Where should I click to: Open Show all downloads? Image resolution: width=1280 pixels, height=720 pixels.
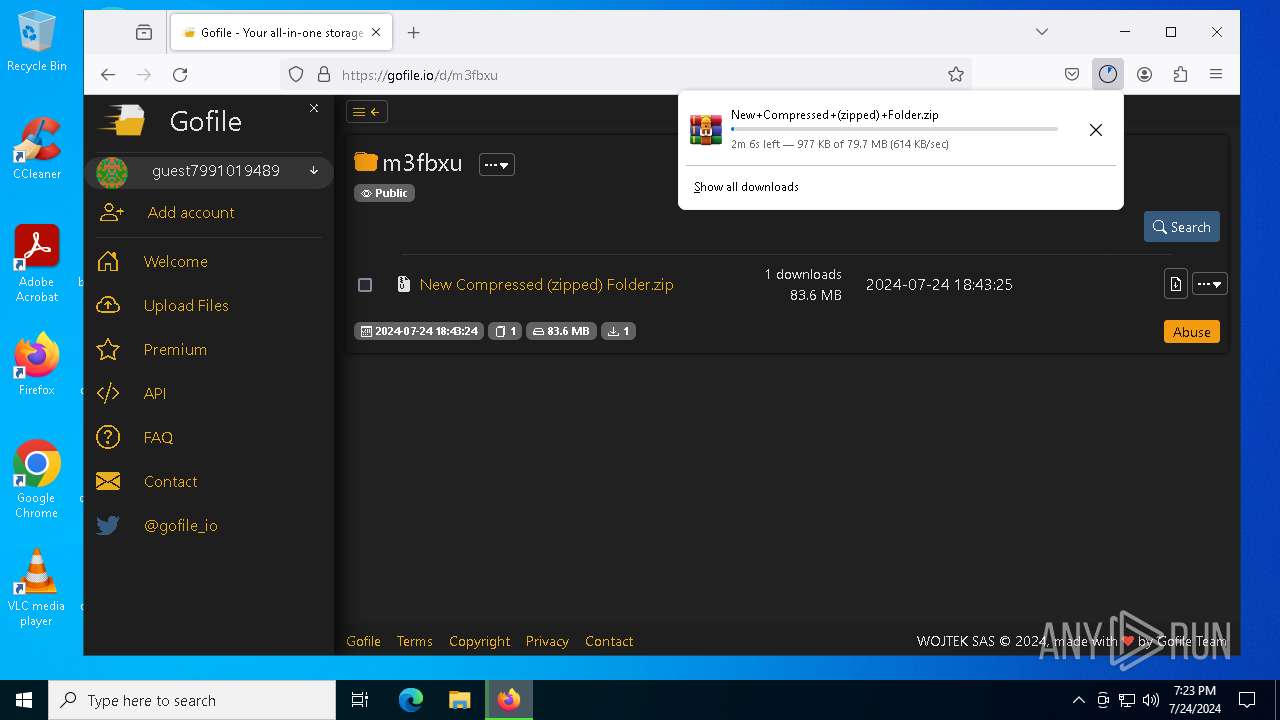coord(746,187)
